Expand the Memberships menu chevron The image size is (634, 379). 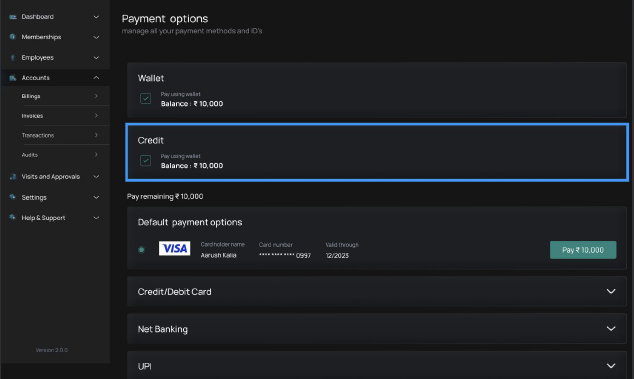[96, 37]
